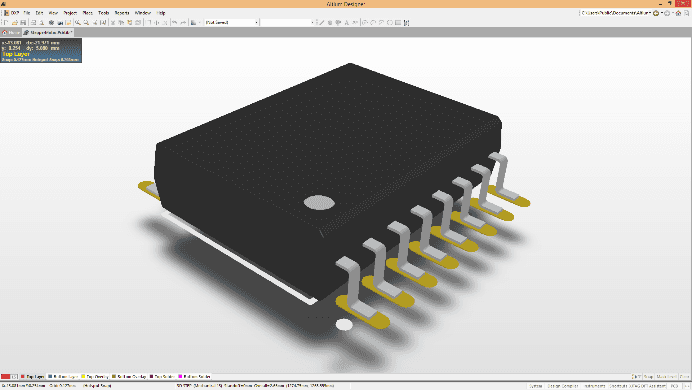Click the Print Preview toolbar icon
692x390 pixels.
(41, 22)
